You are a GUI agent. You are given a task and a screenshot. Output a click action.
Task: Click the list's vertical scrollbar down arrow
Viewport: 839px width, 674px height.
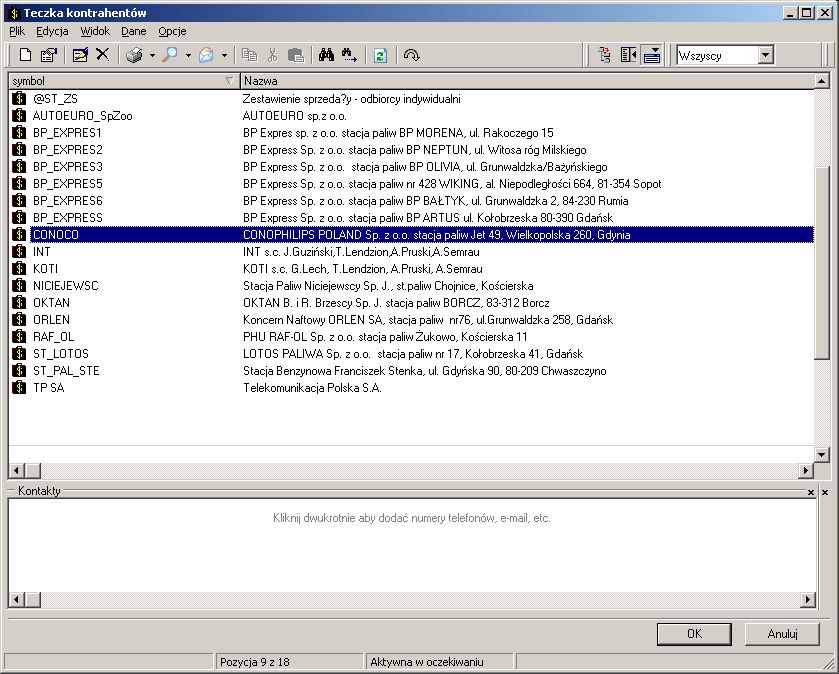tap(822, 455)
